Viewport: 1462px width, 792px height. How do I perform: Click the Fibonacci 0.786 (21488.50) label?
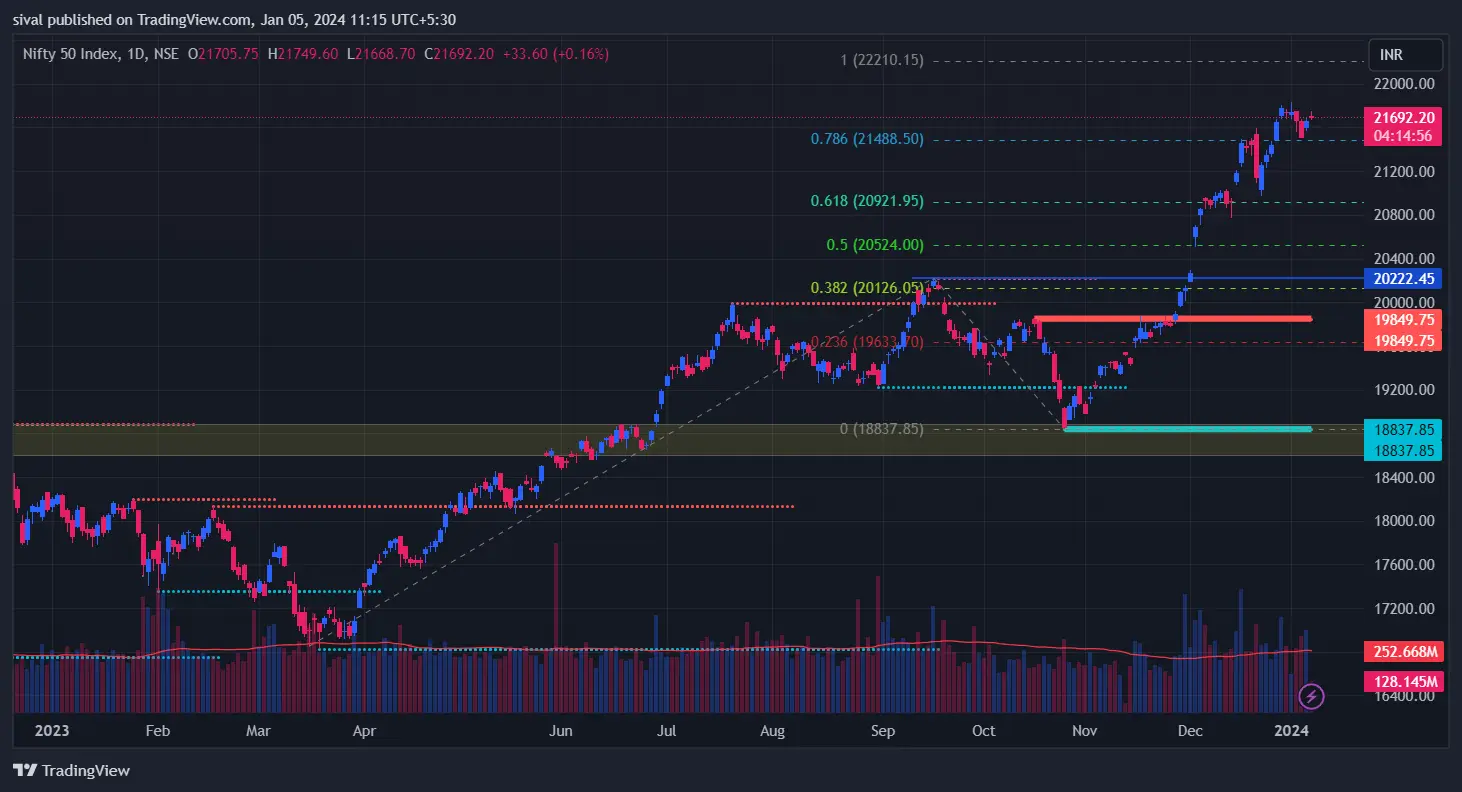click(x=866, y=140)
